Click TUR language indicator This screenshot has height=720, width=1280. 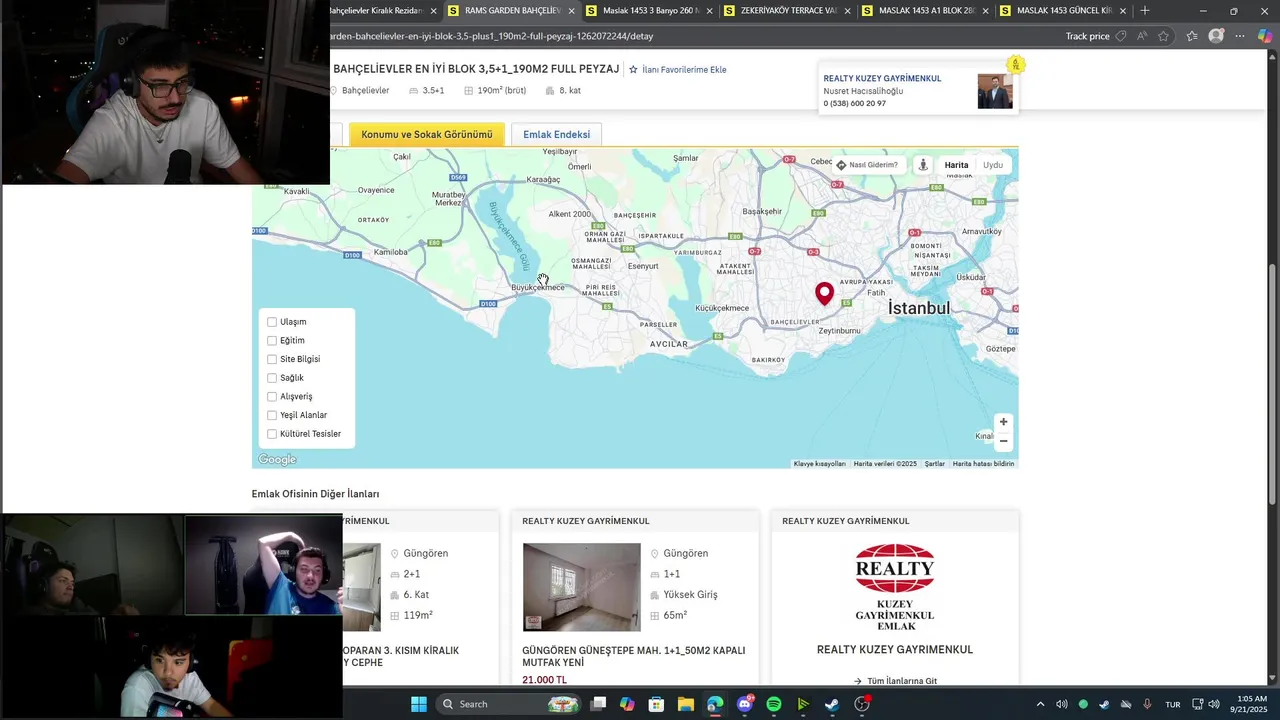1173,704
